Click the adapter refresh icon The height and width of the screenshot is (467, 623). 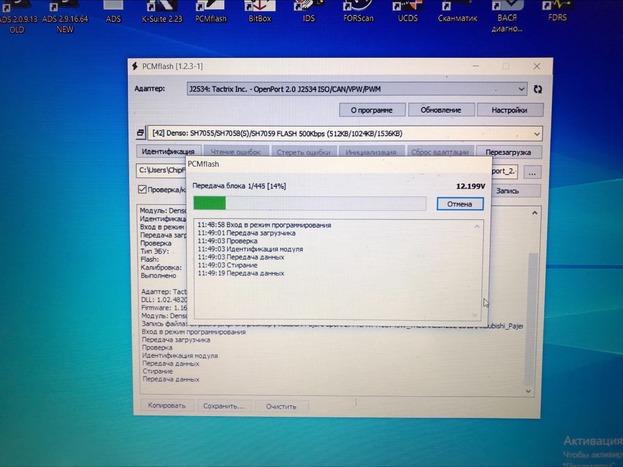[x=537, y=89]
